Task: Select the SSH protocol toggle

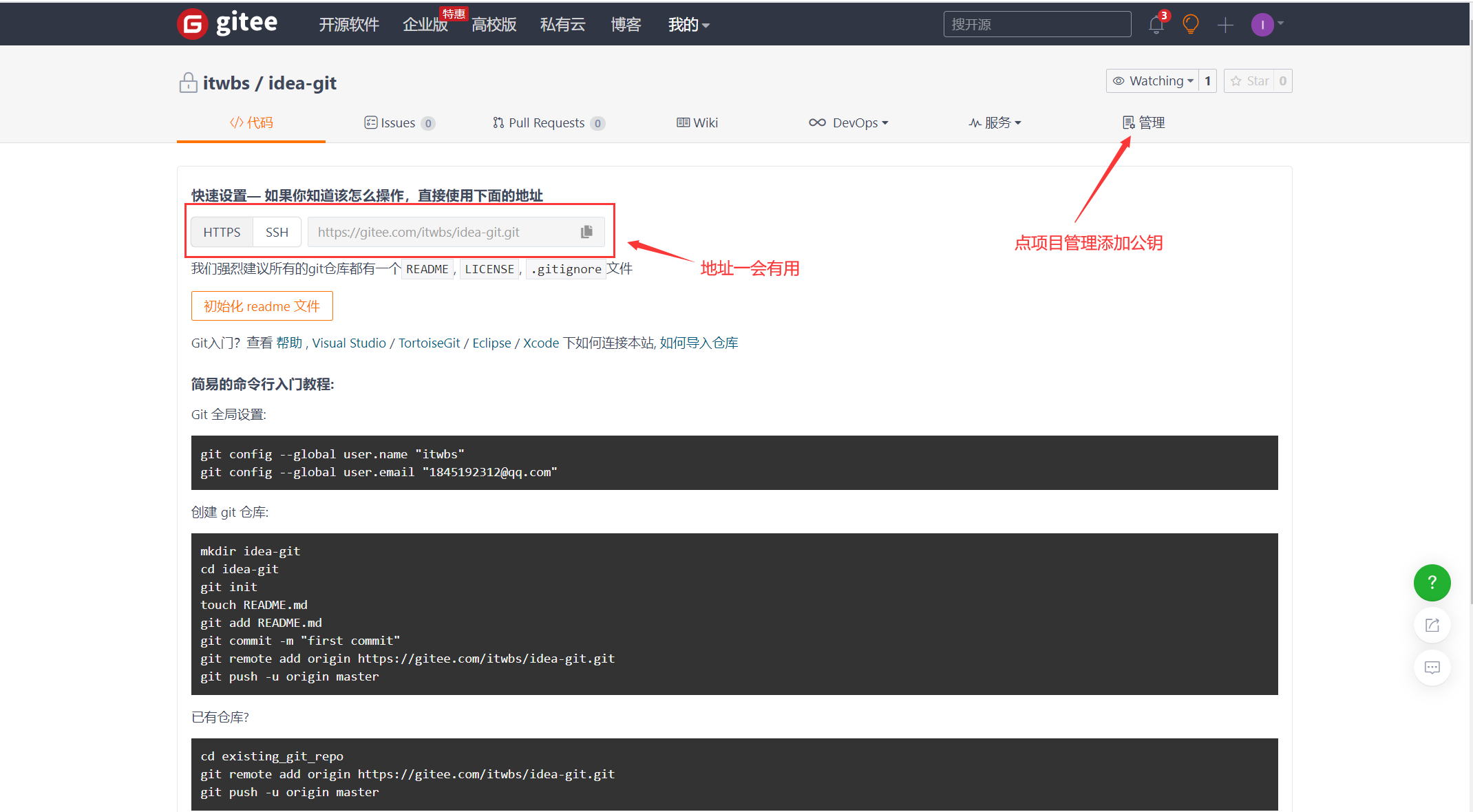Action: pyautogui.click(x=277, y=232)
